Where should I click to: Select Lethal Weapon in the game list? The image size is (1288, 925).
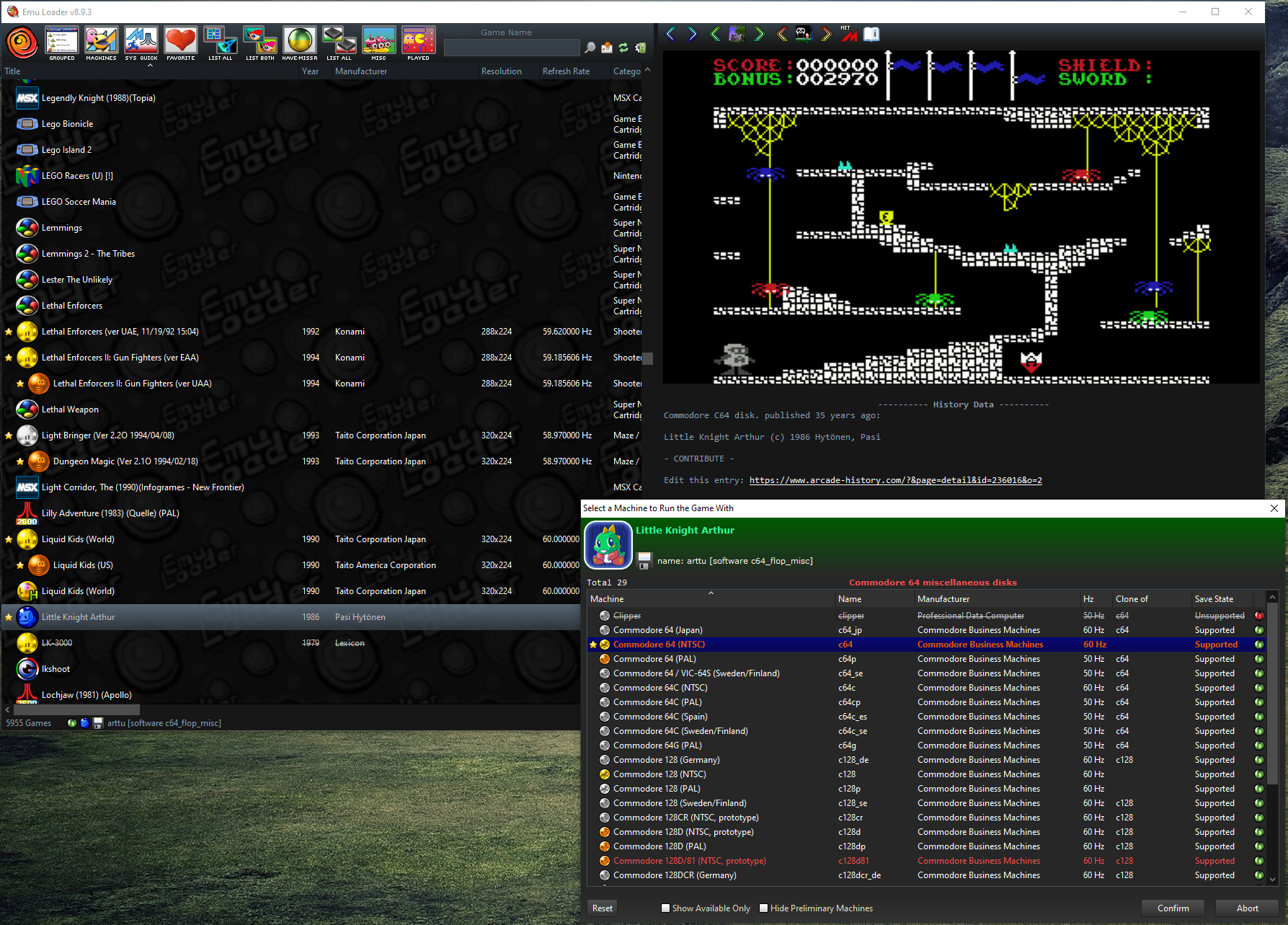pyautogui.click(x=70, y=410)
